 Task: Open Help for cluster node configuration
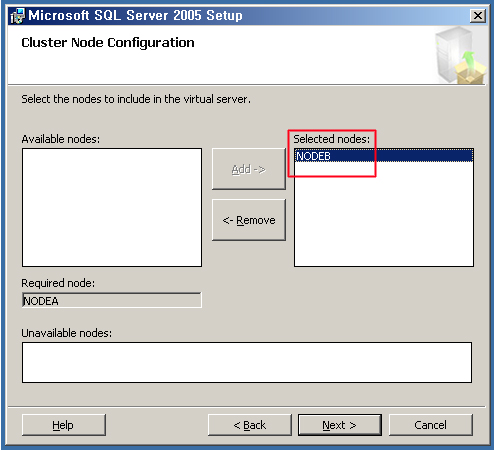[63, 425]
